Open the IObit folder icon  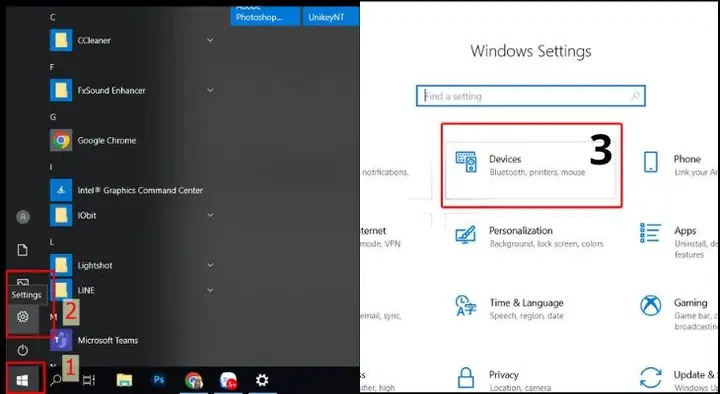(61, 215)
